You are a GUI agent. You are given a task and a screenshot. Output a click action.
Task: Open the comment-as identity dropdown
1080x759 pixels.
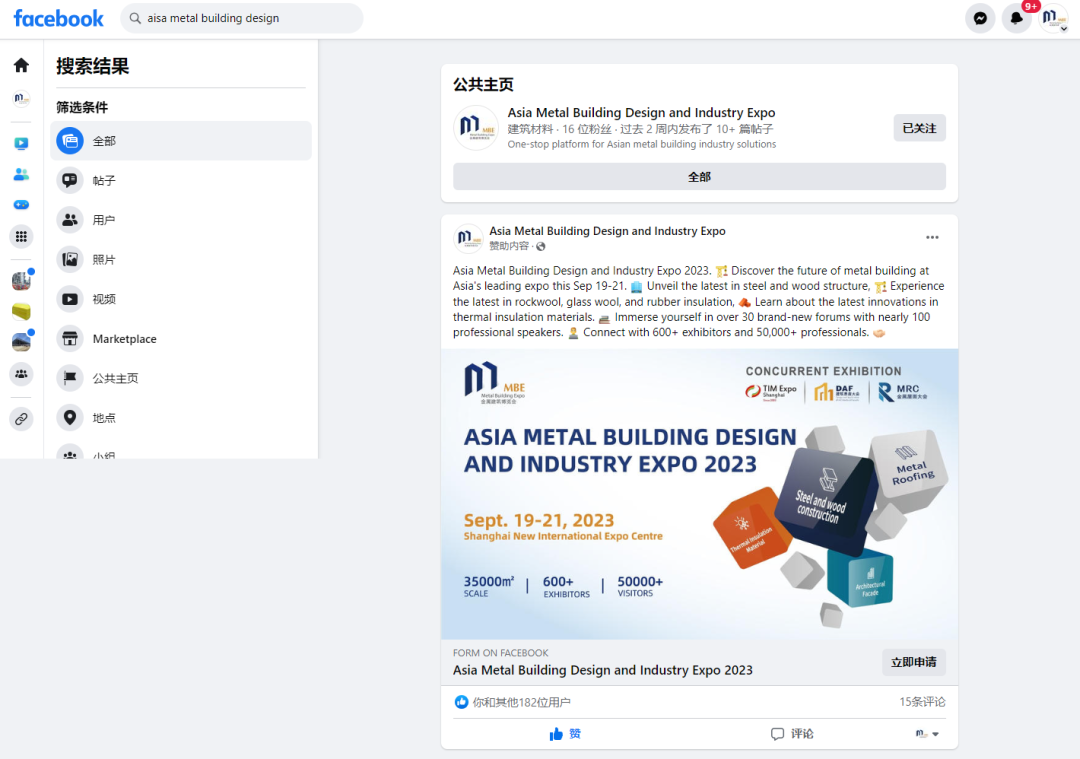pyautogui.click(x=927, y=734)
